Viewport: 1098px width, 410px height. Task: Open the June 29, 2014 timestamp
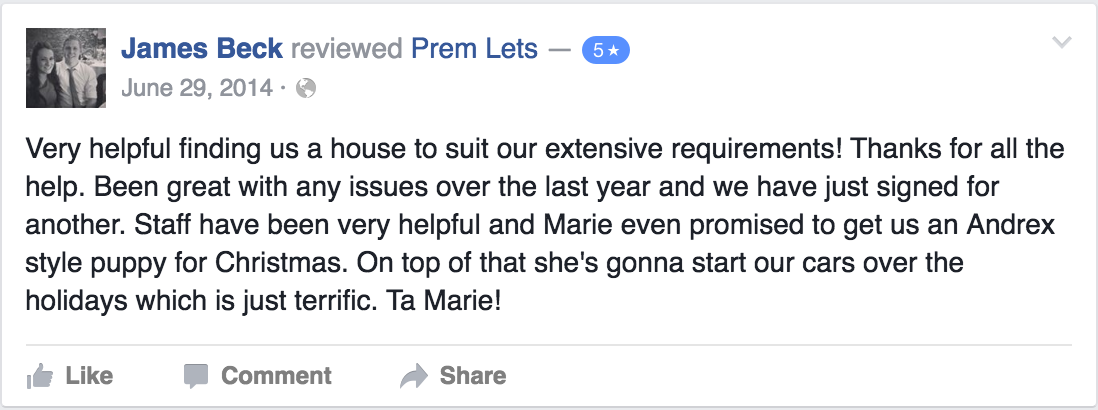click(x=197, y=88)
